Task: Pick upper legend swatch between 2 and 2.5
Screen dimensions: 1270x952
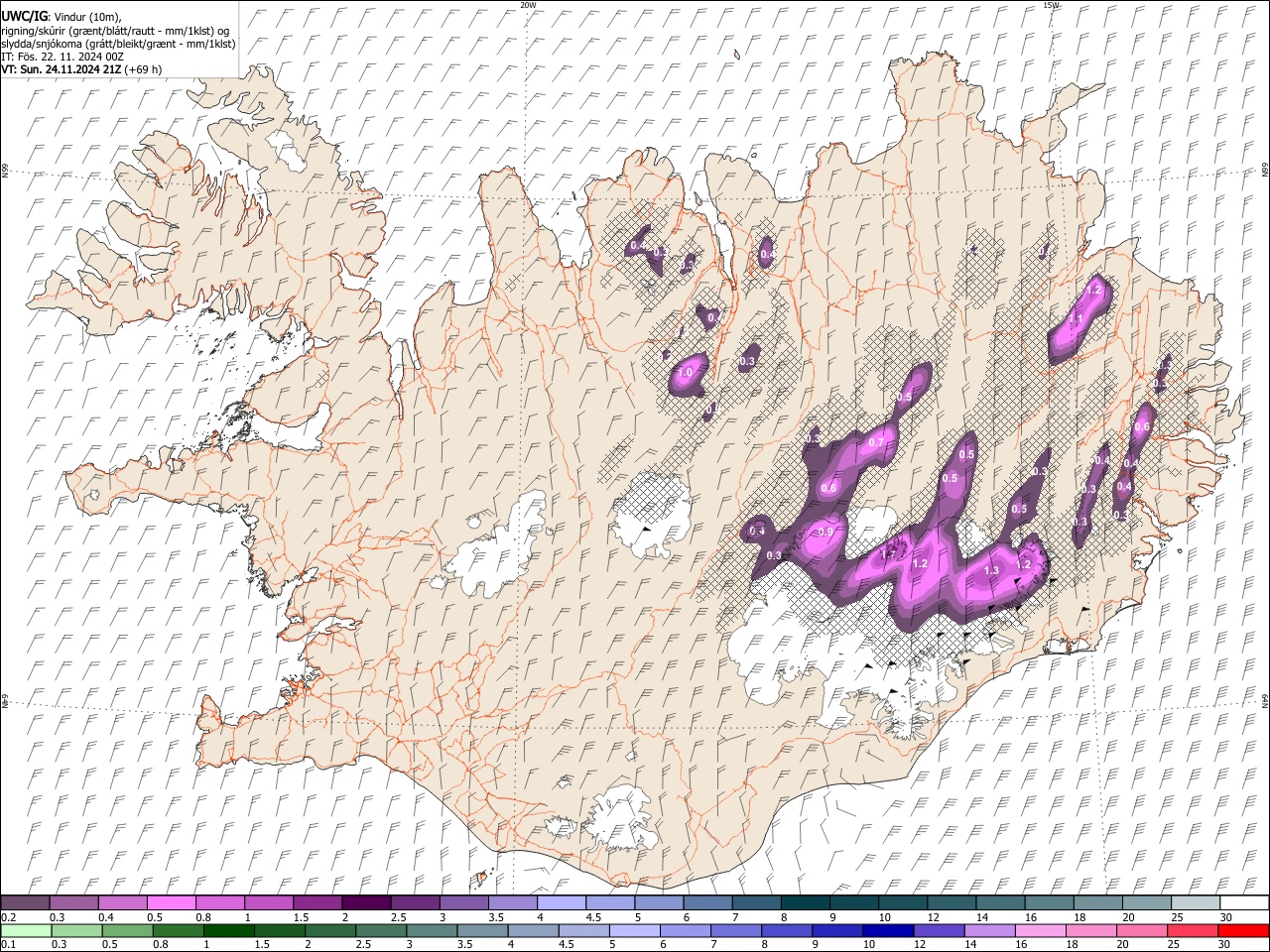Action: (x=366, y=902)
